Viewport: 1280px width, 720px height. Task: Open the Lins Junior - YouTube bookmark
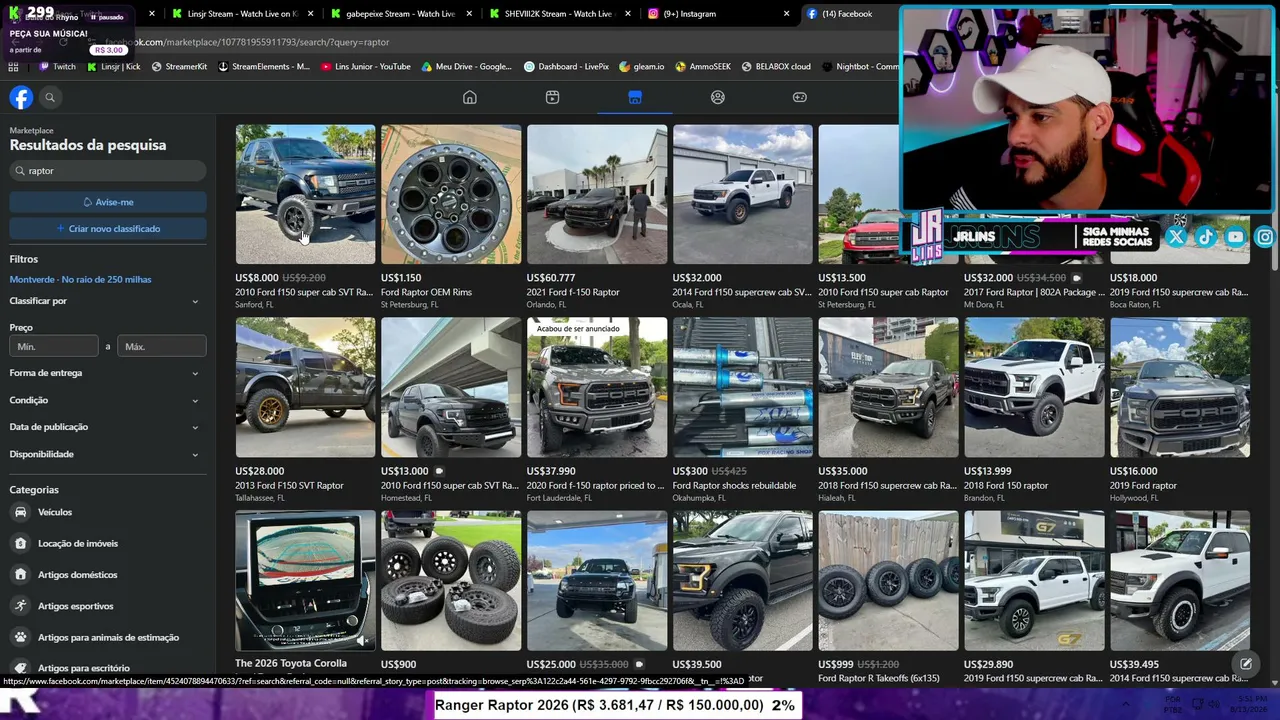(x=366, y=67)
